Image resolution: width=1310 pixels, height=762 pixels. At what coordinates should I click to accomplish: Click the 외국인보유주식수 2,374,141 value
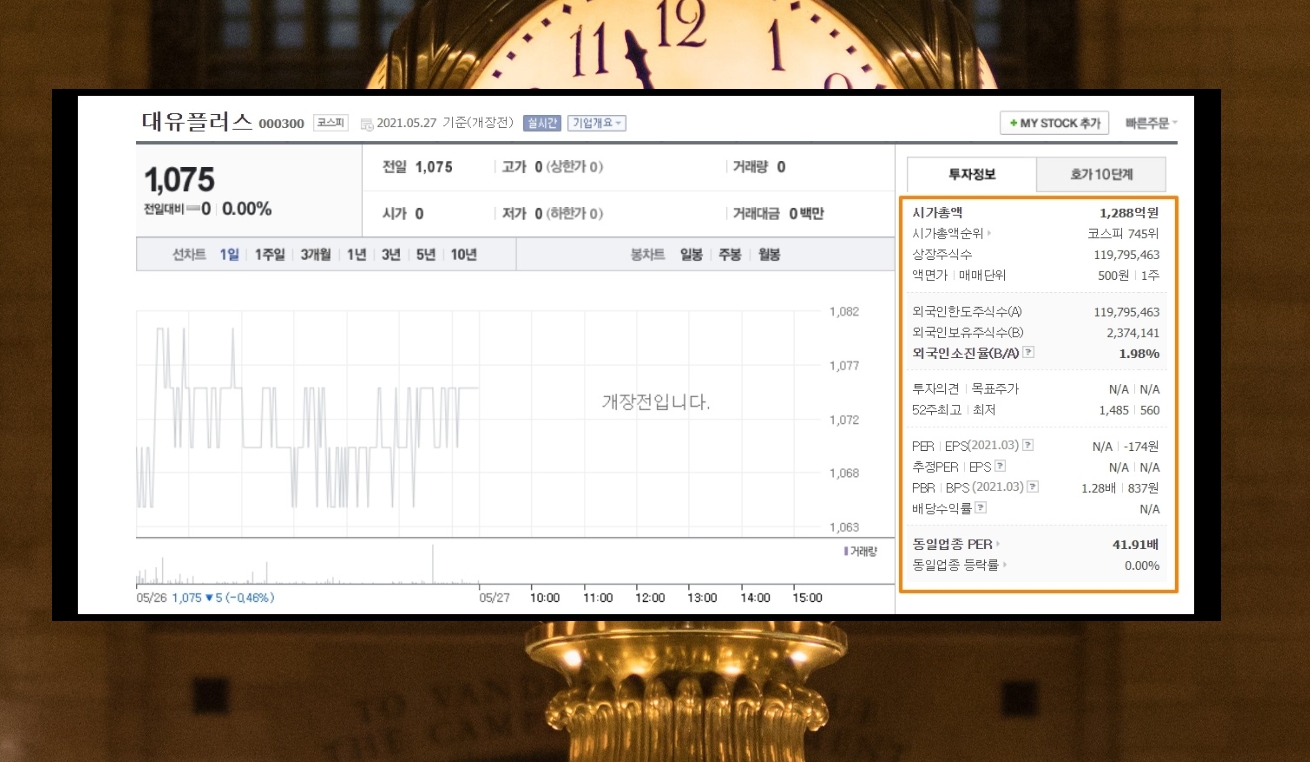[1133, 332]
